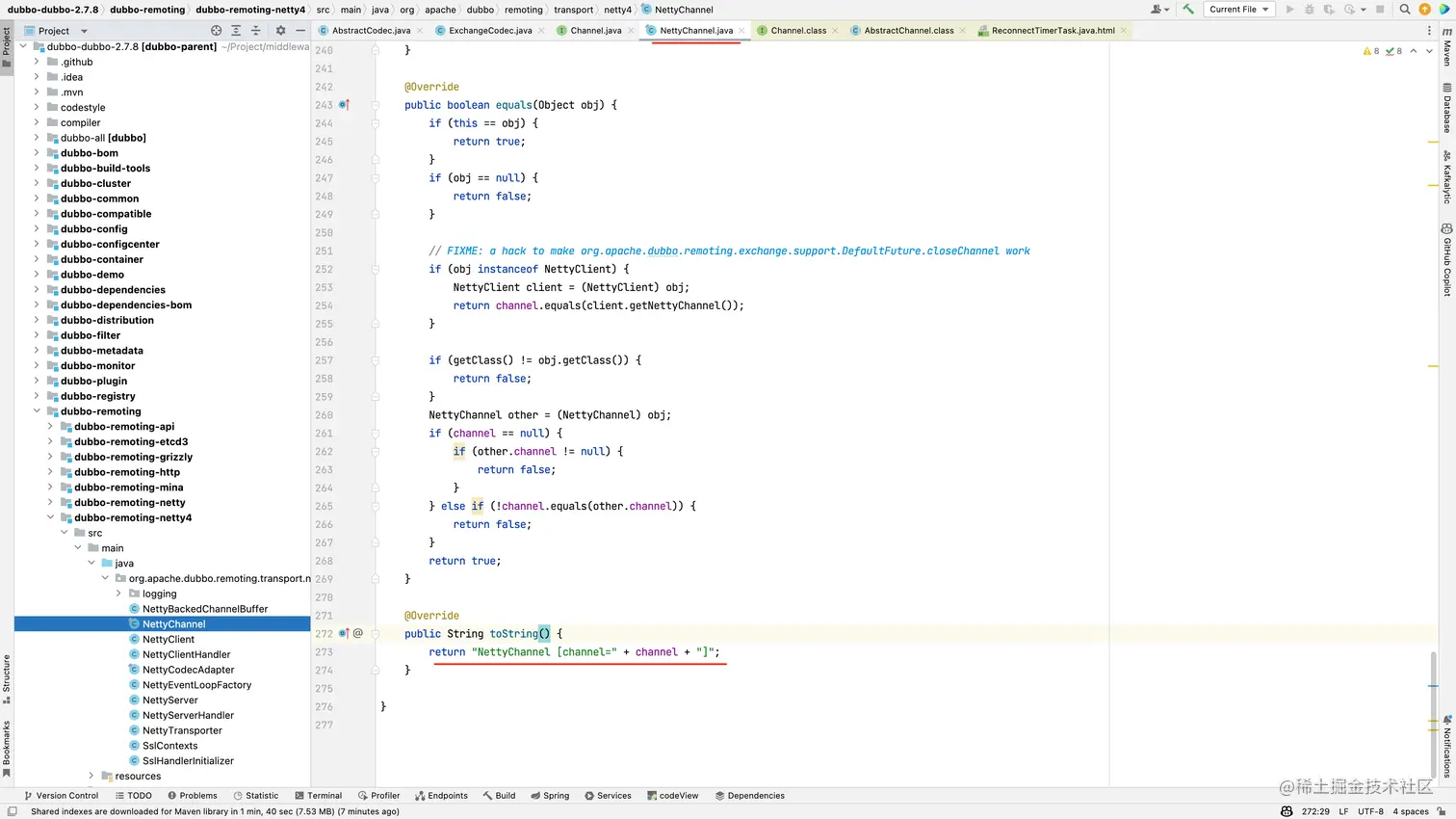1456x819 pixels.
Task: Click Select Opened File target icon
Action: coord(216,31)
